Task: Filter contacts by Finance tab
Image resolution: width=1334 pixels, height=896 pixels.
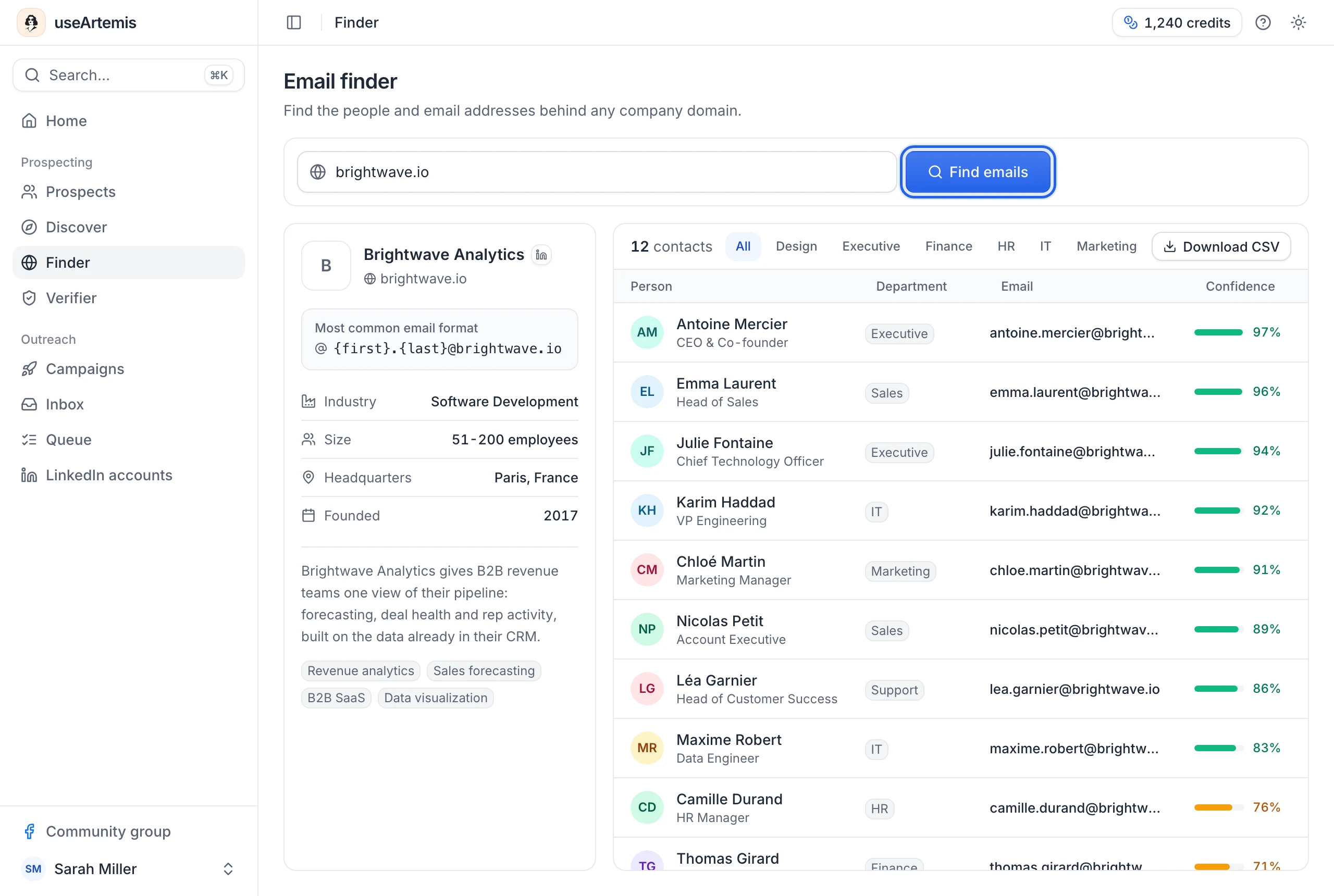Action: pyautogui.click(x=949, y=246)
